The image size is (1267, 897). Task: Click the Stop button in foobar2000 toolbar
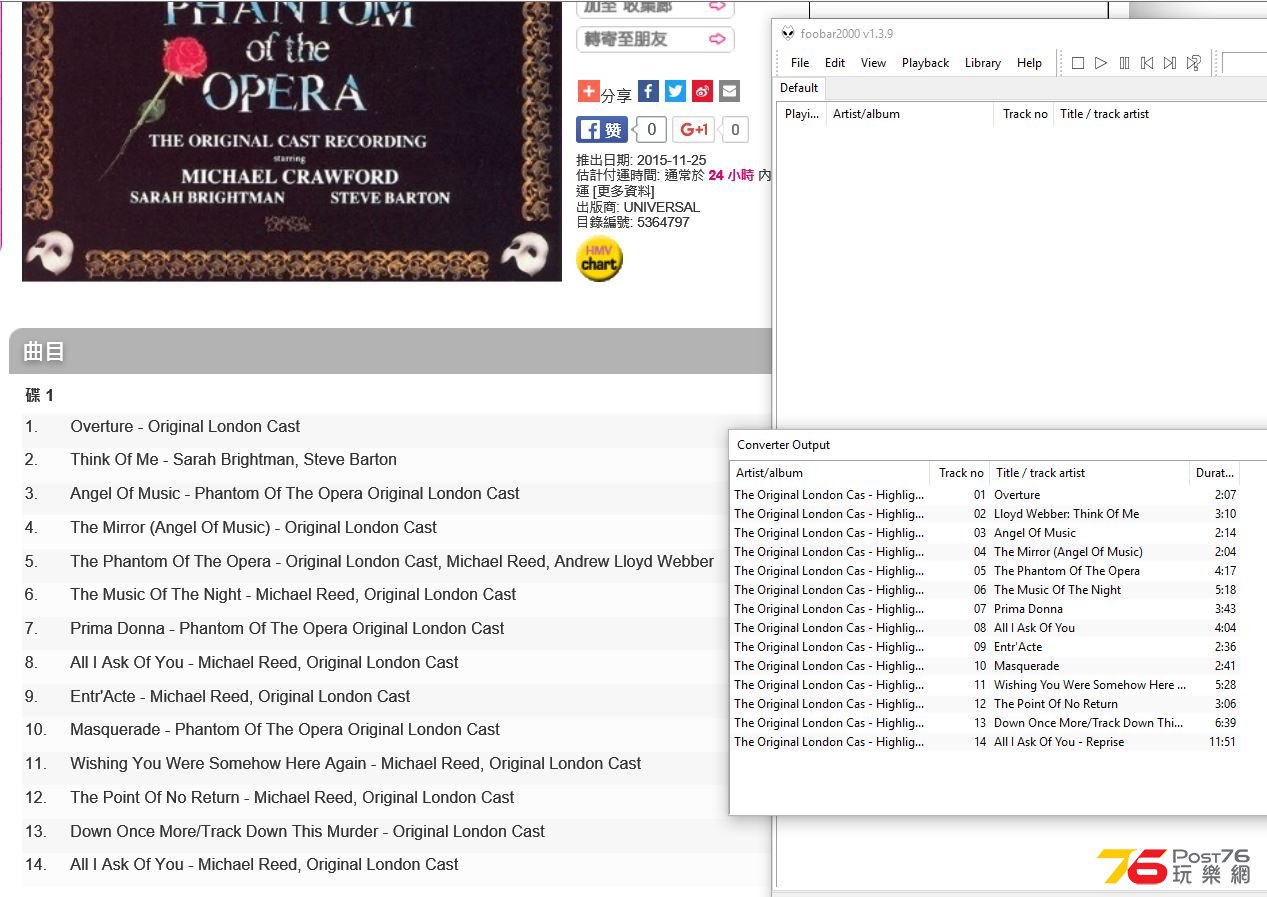coord(1078,63)
